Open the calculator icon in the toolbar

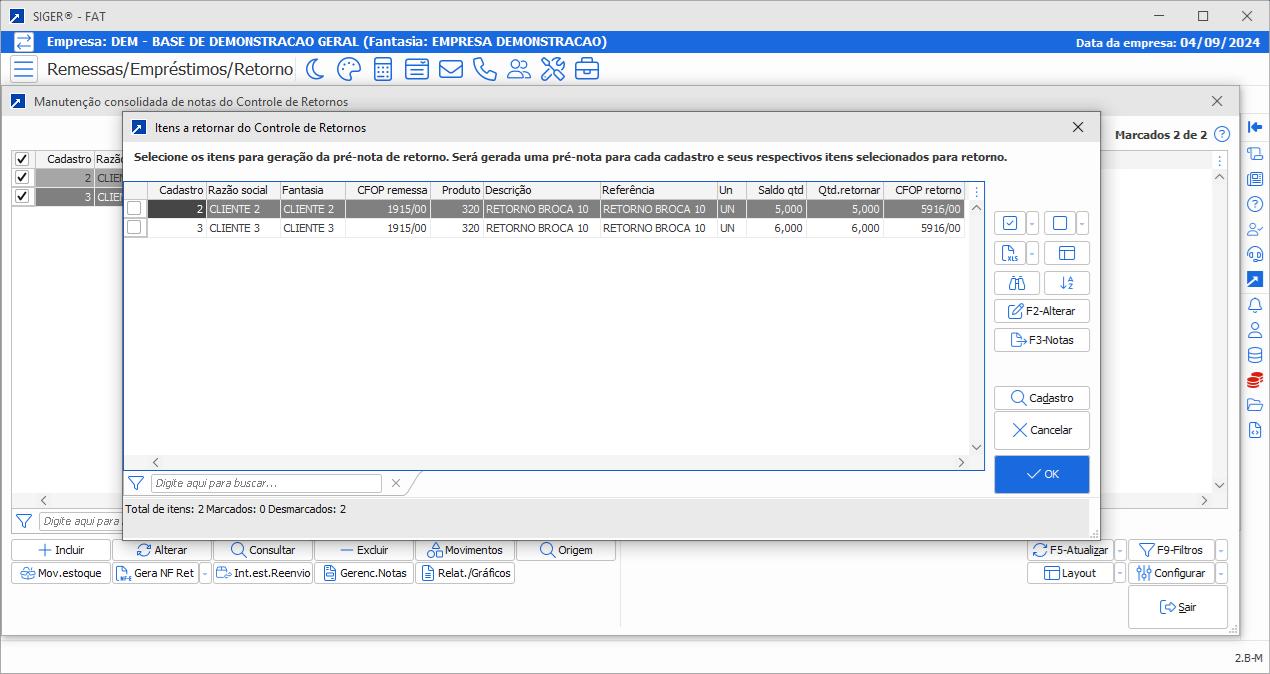tap(384, 70)
